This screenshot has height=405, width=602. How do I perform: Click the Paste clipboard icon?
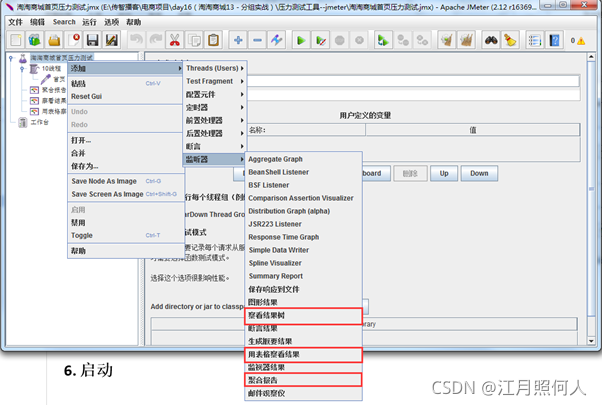click(213, 40)
